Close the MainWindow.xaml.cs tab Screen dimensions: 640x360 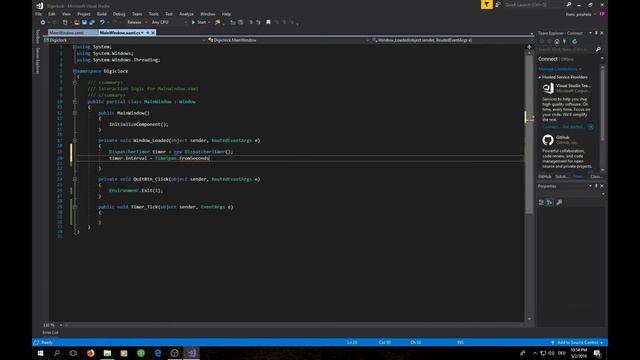tap(153, 33)
